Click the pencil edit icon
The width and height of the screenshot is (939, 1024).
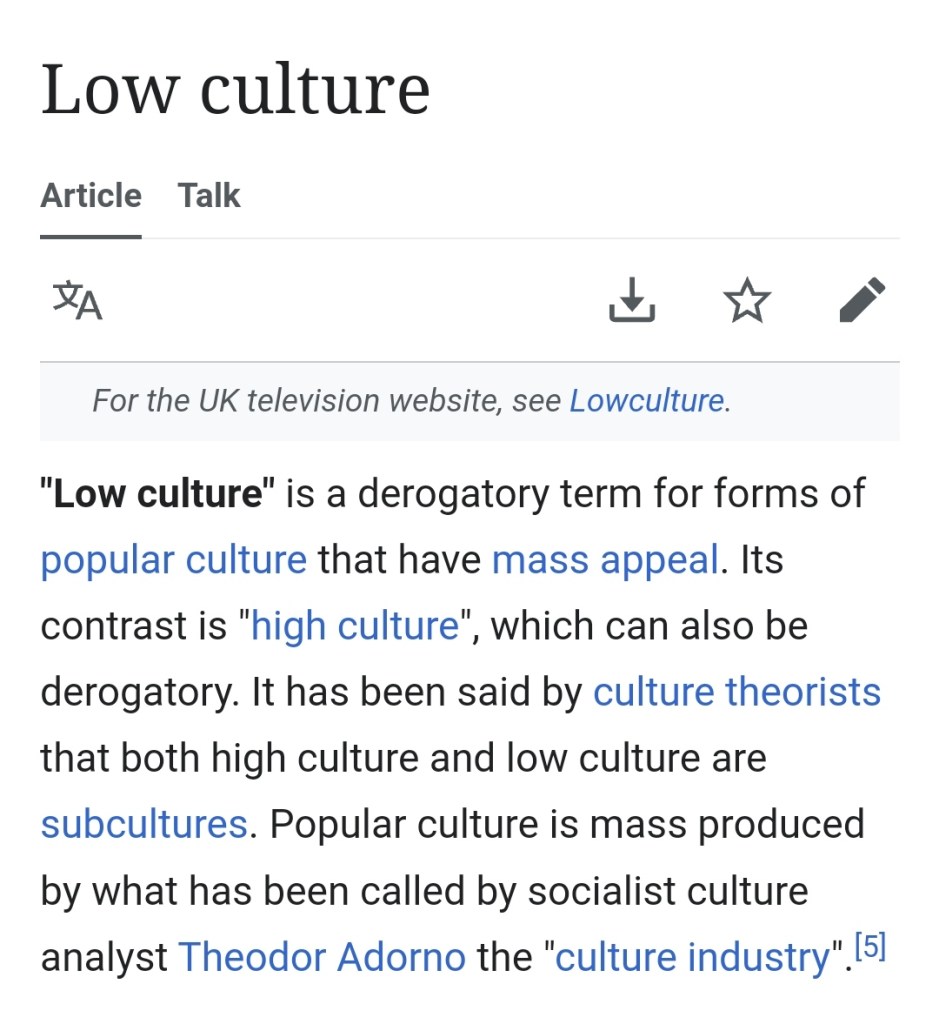point(862,301)
